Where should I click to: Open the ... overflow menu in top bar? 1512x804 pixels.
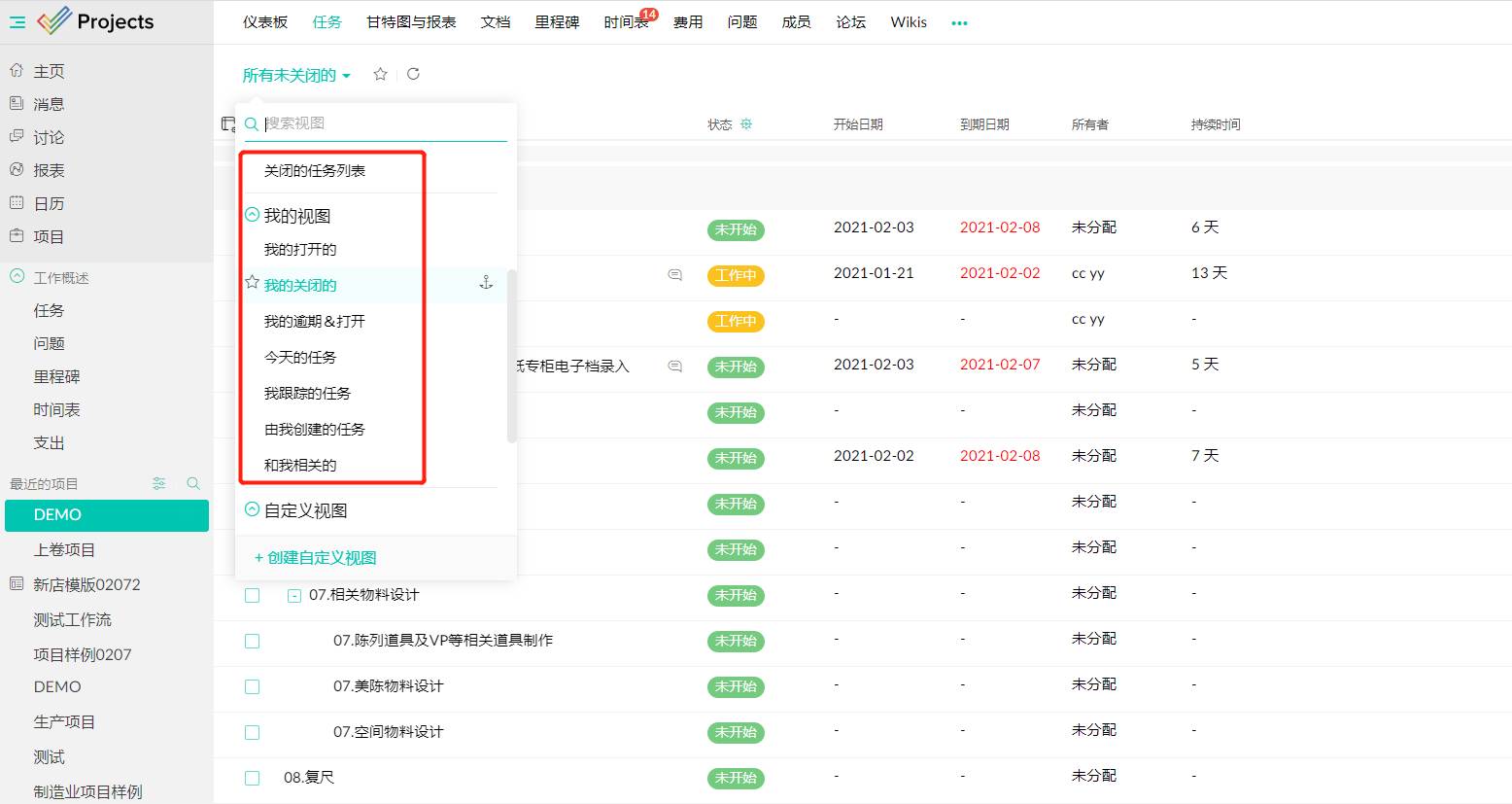point(959,21)
